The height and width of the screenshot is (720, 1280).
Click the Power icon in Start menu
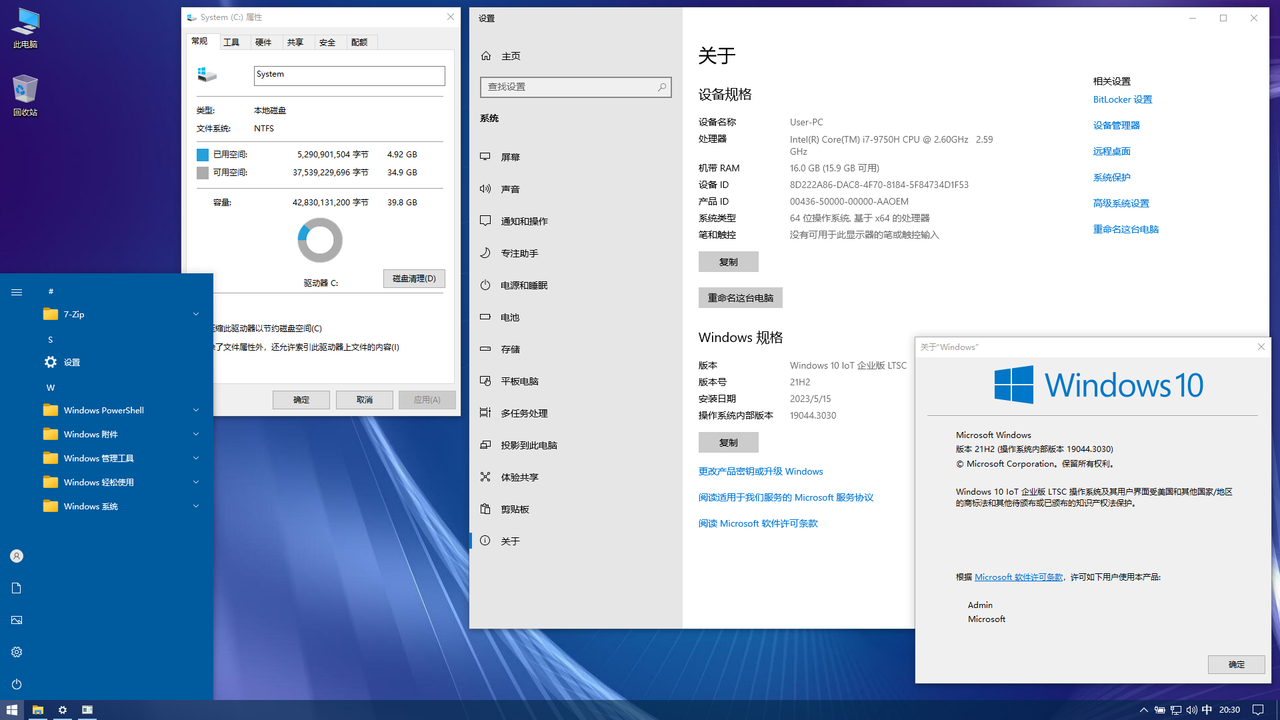click(x=16, y=684)
